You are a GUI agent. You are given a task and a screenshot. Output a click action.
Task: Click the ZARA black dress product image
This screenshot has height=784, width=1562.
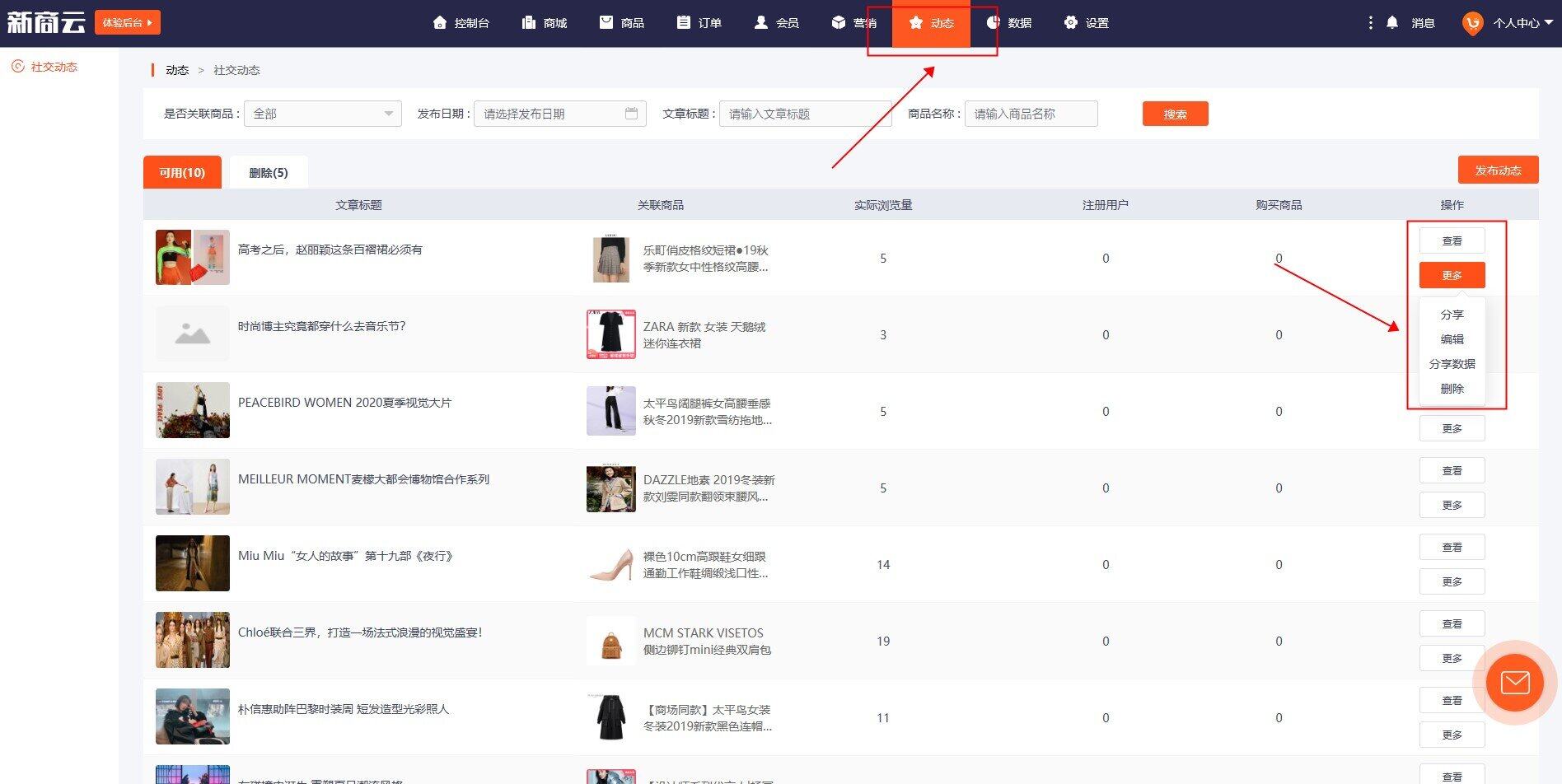pyautogui.click(x=610, y=334)
